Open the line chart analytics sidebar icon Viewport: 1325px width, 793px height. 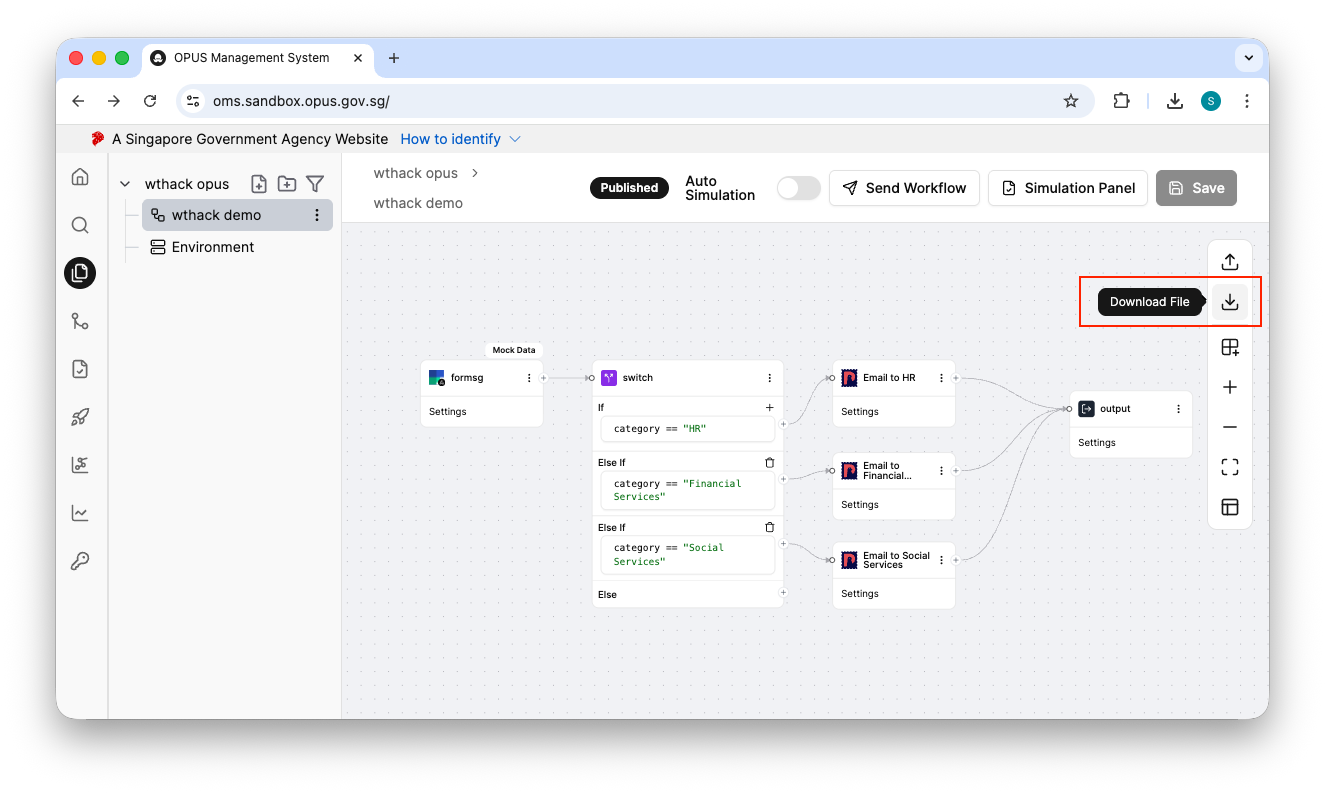tap(80, 513)
